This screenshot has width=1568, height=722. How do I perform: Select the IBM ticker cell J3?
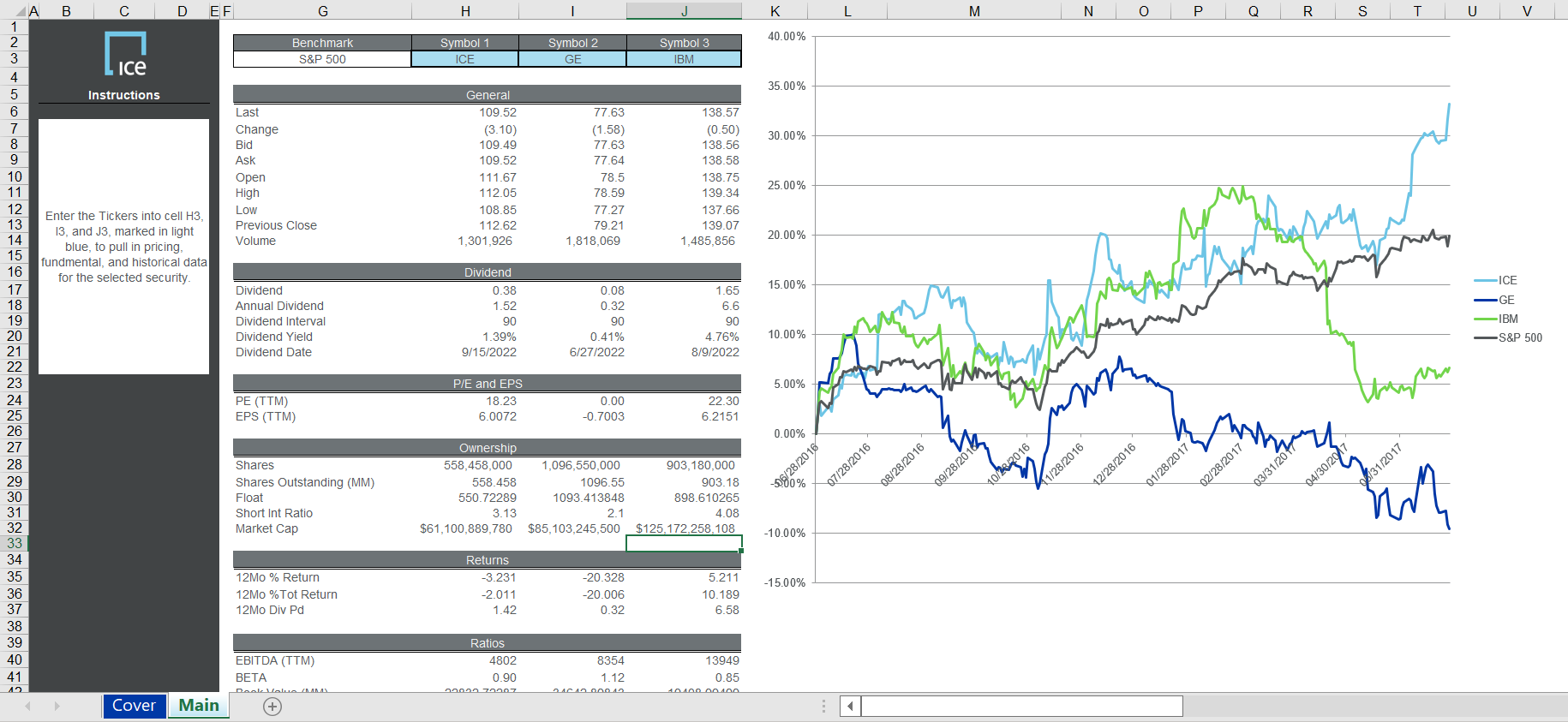pyautogui.click(x=684, y=59)
